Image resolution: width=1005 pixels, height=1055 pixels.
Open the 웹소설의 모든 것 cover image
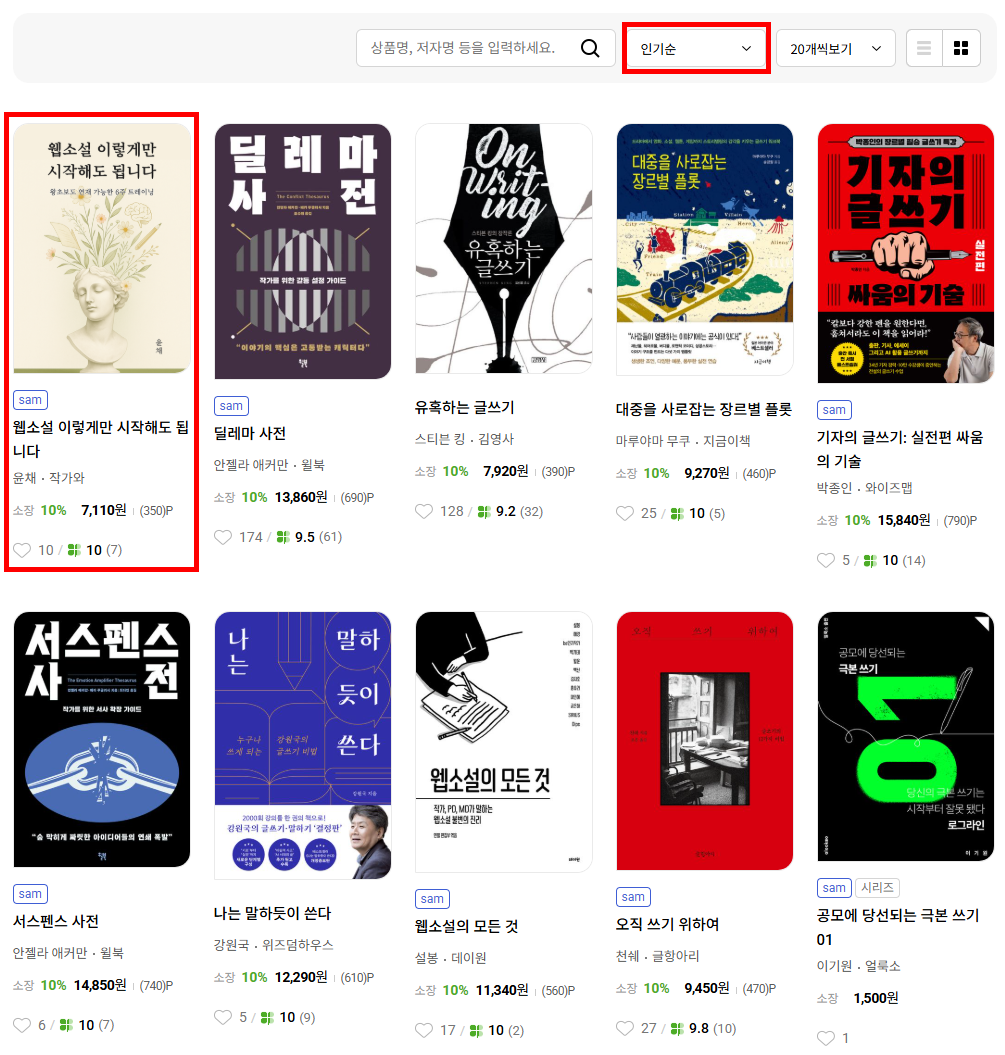504,742
